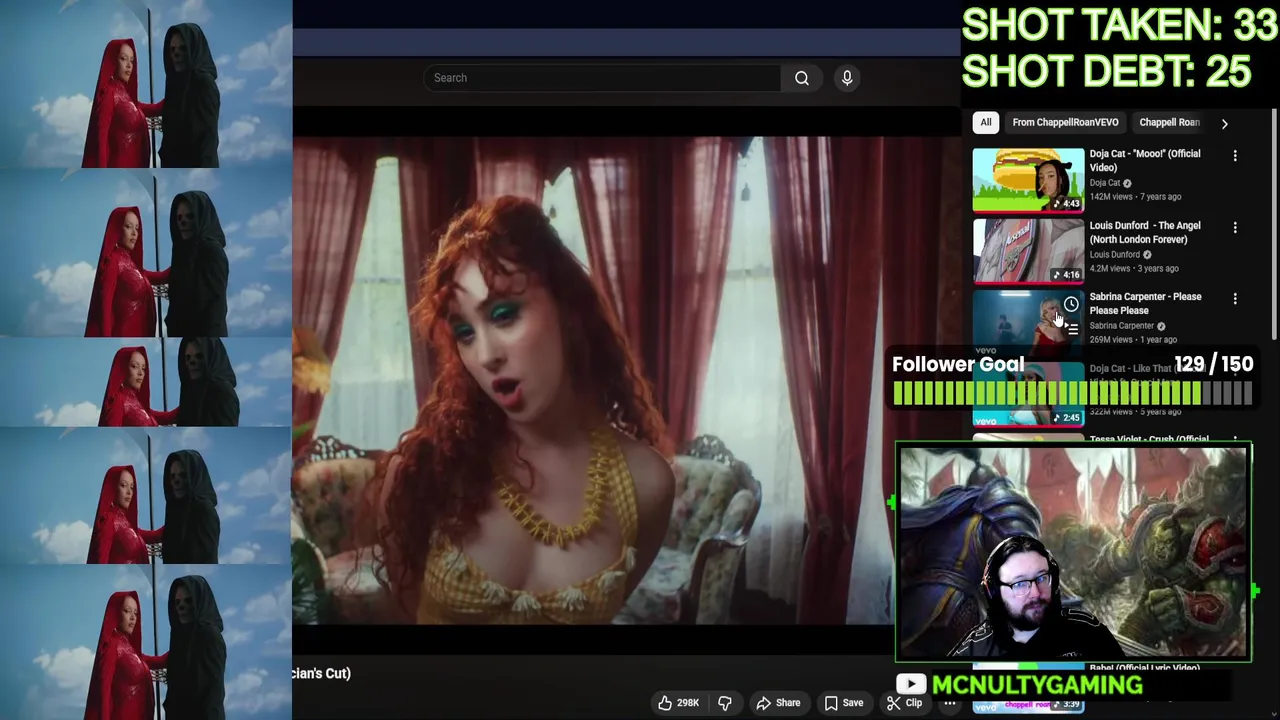
Task: Select the Chappell Roan filter chip
Action: 1169,122
